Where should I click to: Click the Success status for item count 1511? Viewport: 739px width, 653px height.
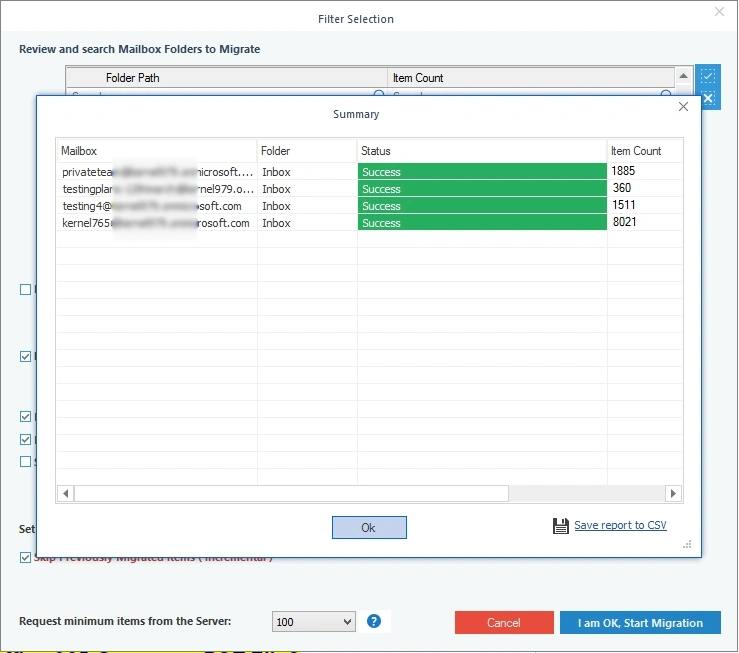[482, 206]
